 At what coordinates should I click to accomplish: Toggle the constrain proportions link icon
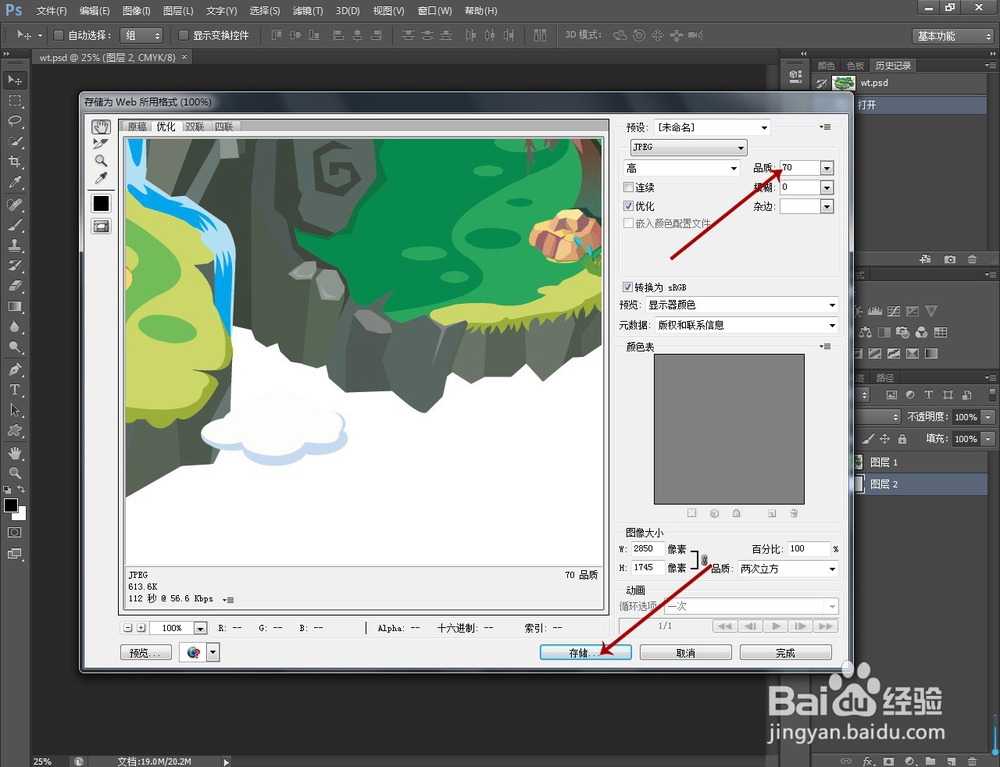tap(704, 559)
